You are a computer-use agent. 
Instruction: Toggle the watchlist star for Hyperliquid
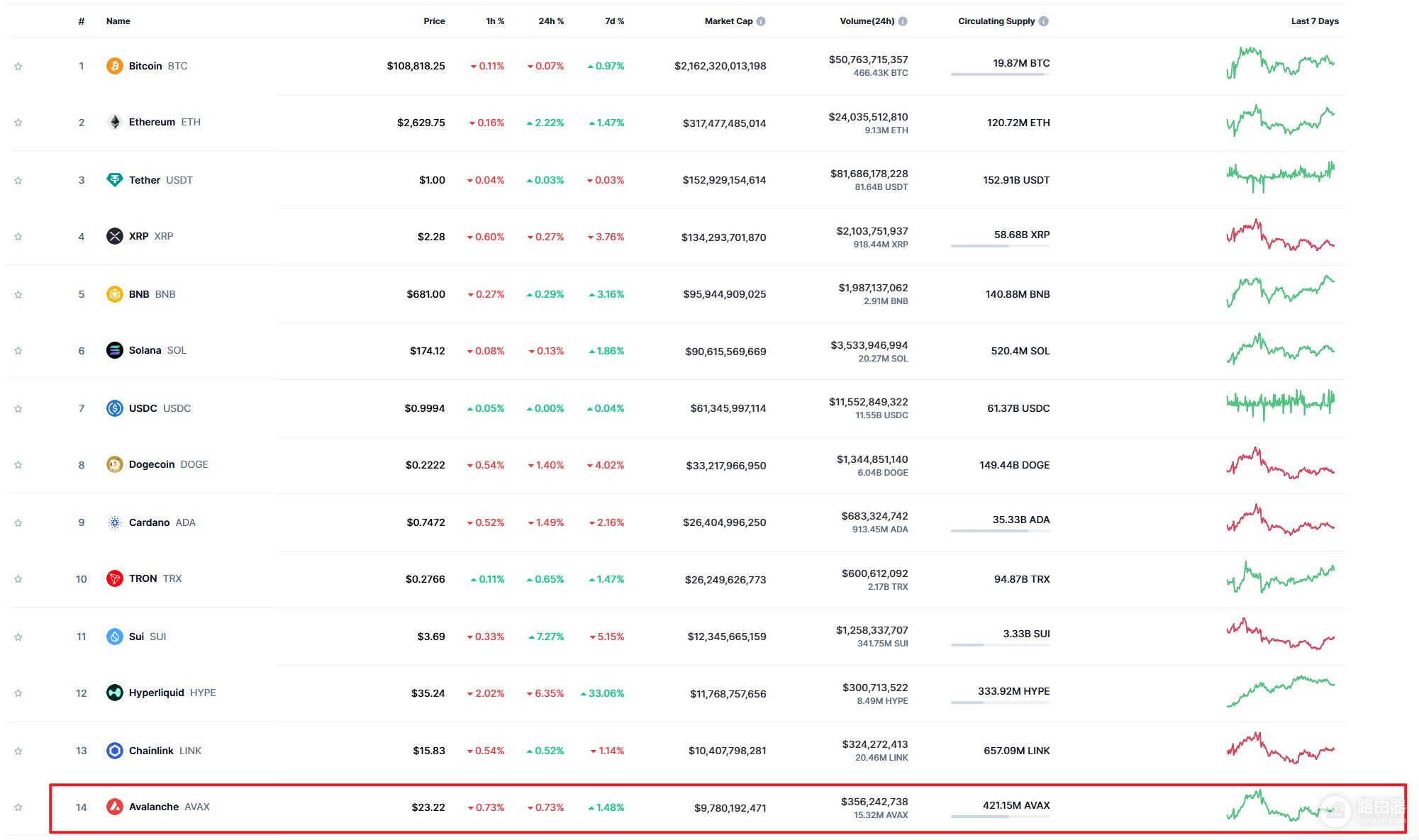point(18,693)
